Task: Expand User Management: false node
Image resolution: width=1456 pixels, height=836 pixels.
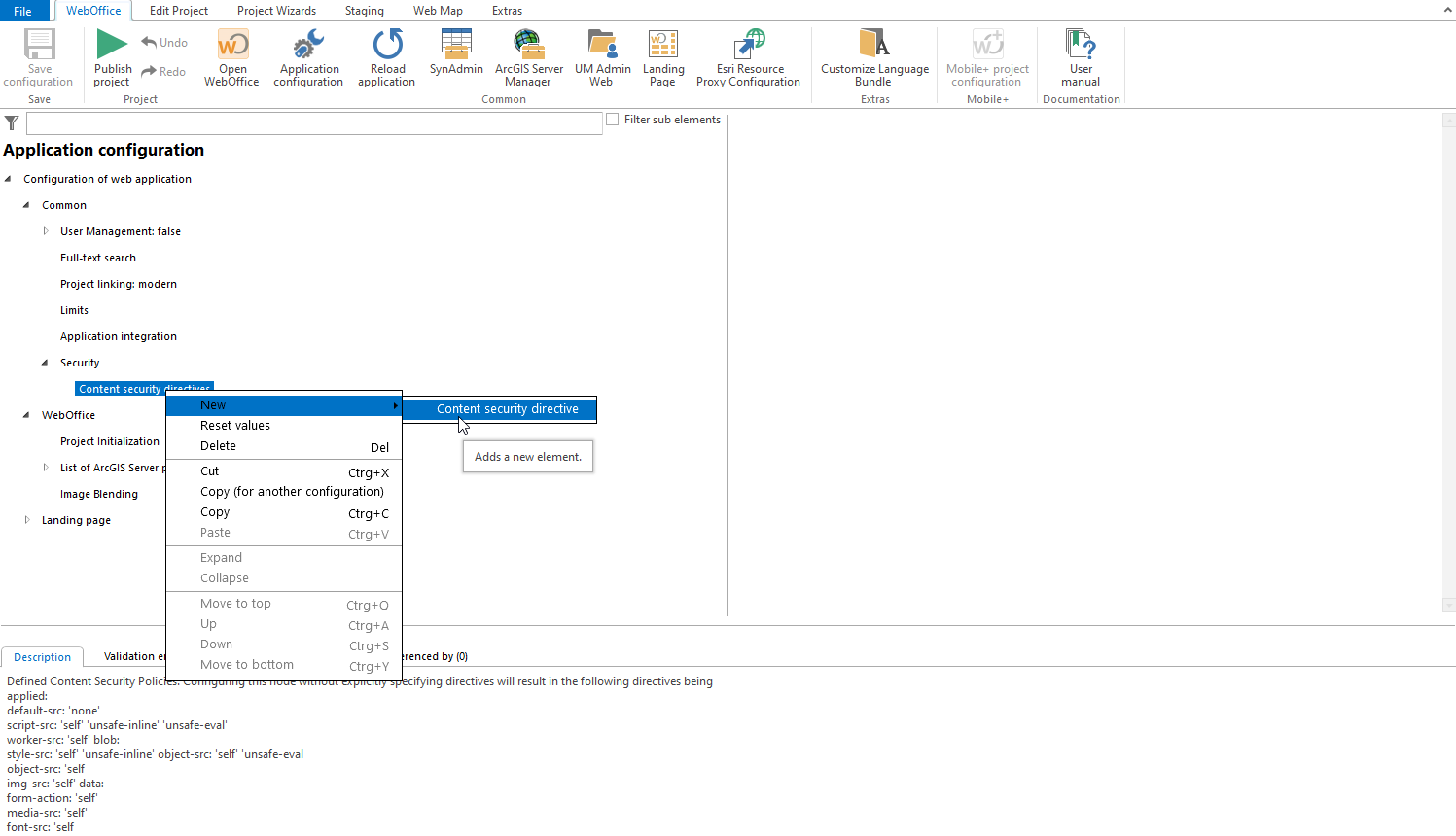Action: pyautogui.click(x=45, y=230)
